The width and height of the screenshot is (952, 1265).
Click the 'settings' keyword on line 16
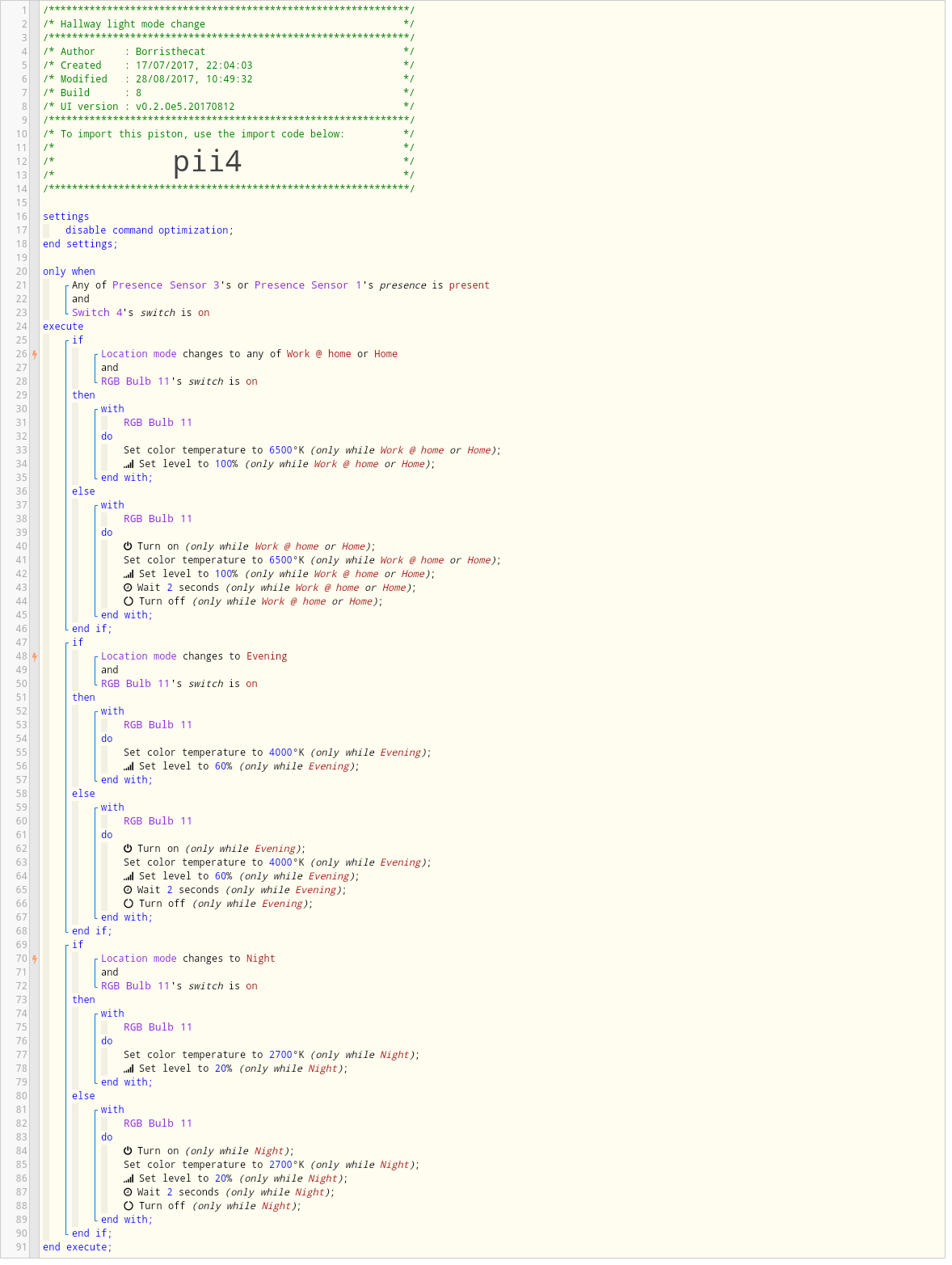pyautogui.click(x=66, y=217)
